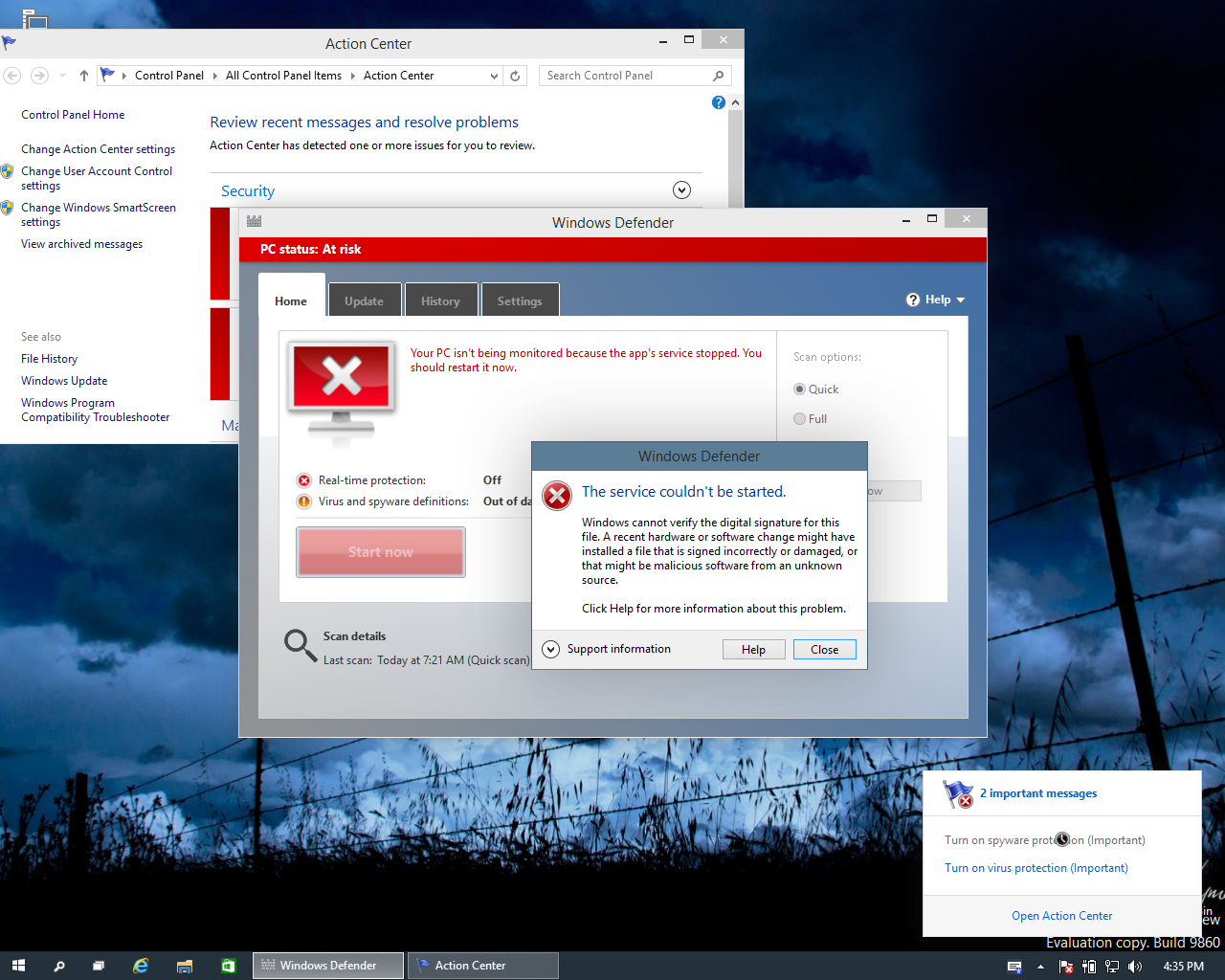Viewport: 1225px width, 980px height.
Task: Click dialog red error icon
Action: 557,495
